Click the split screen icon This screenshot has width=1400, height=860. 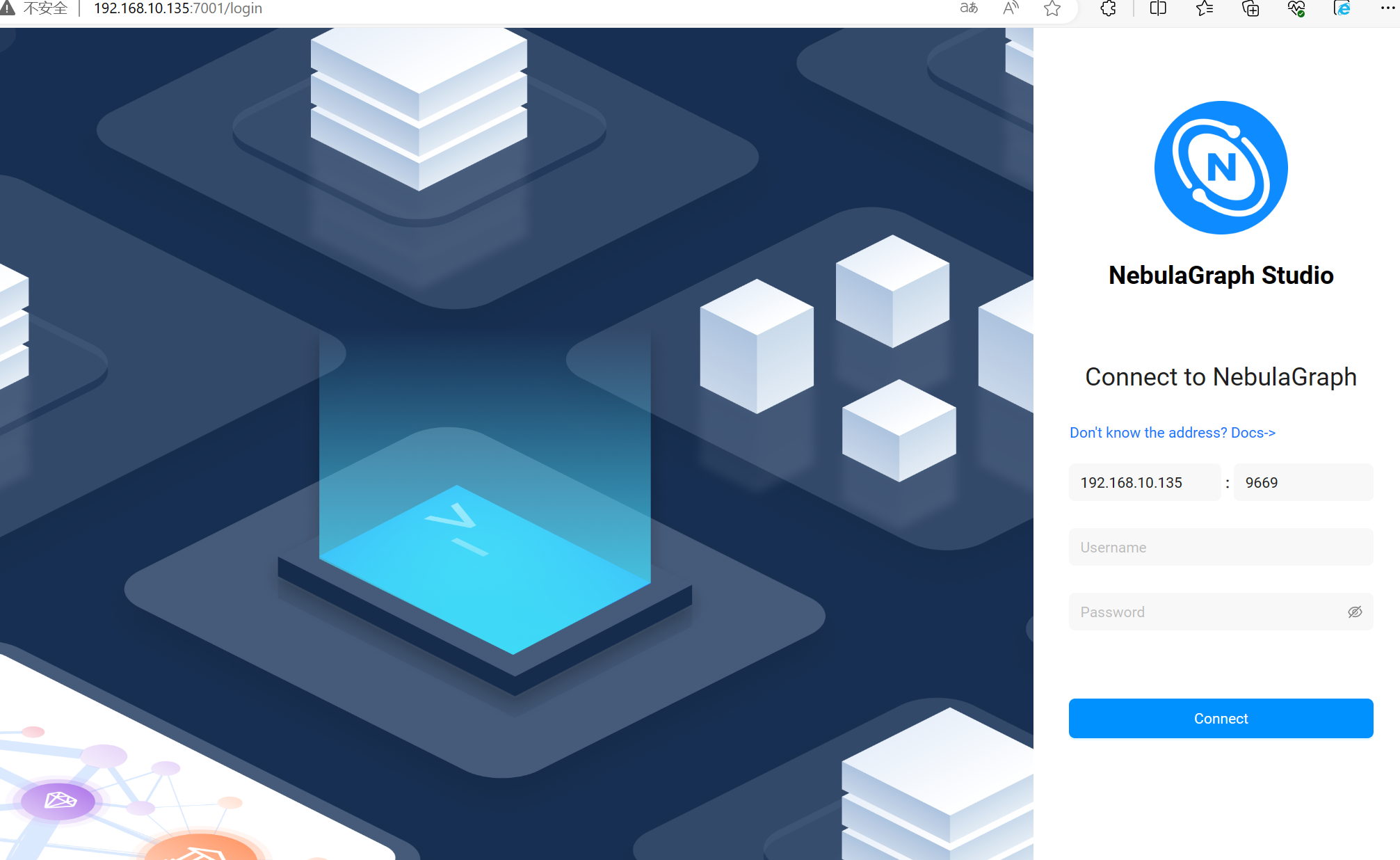(x=1158, y=8)
